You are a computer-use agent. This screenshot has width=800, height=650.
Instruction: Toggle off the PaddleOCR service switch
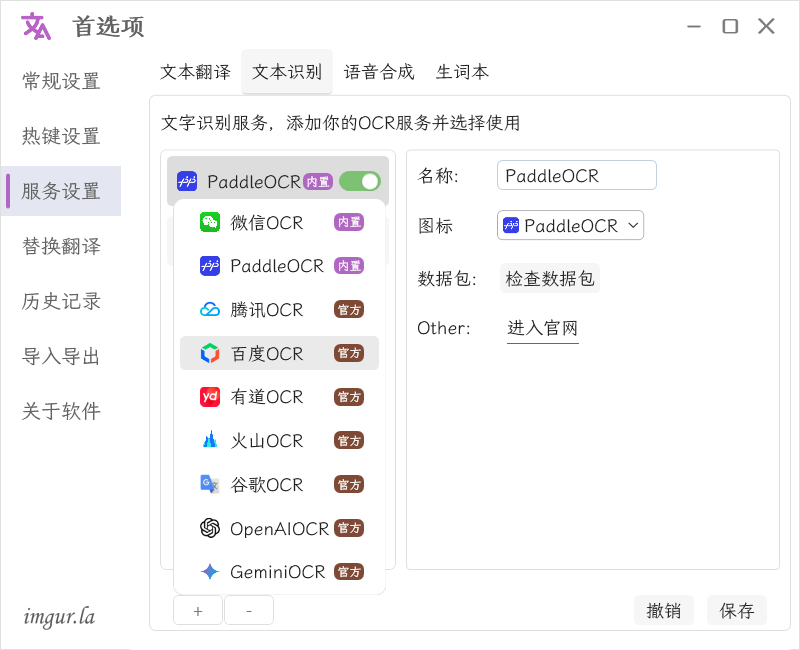click(x=360, y=181)
